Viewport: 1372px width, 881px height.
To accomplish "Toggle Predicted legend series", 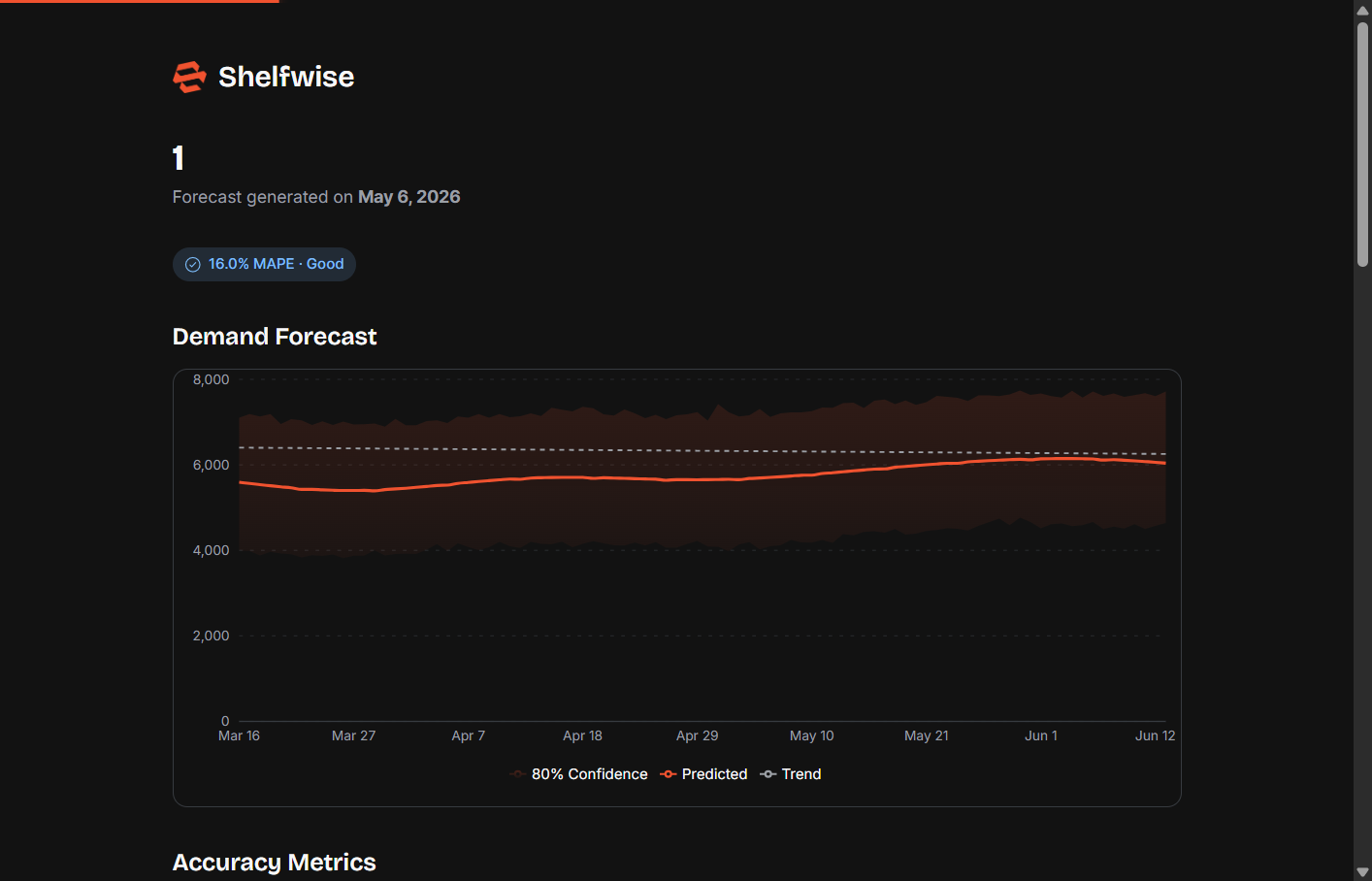I will coord(703,774).
